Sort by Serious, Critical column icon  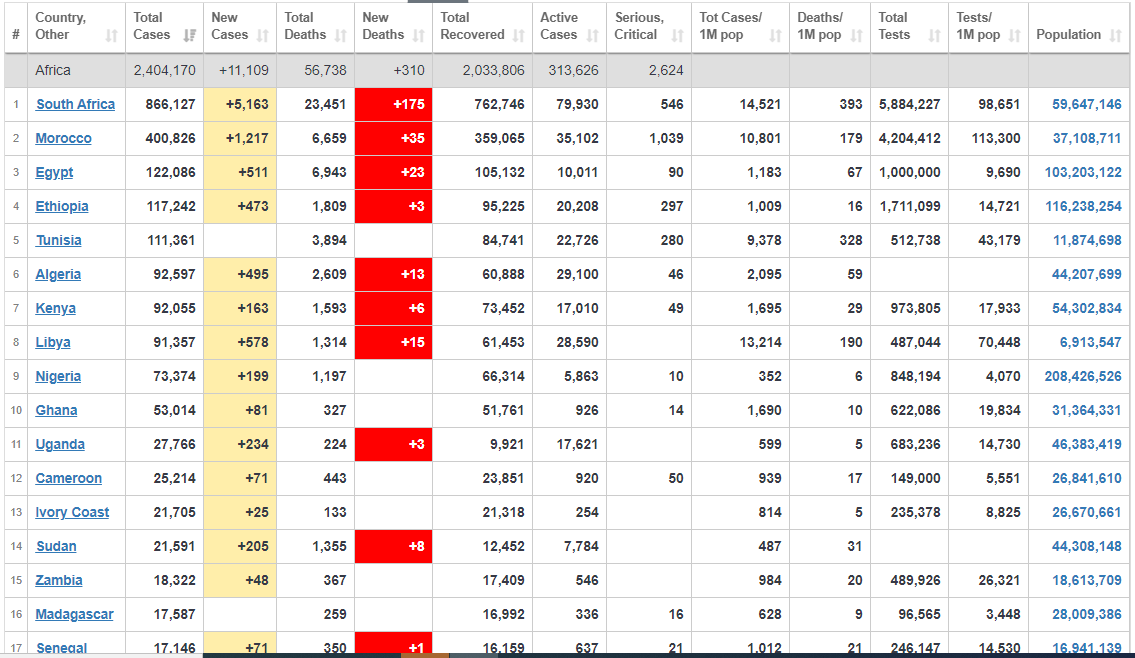pos(677,35)
